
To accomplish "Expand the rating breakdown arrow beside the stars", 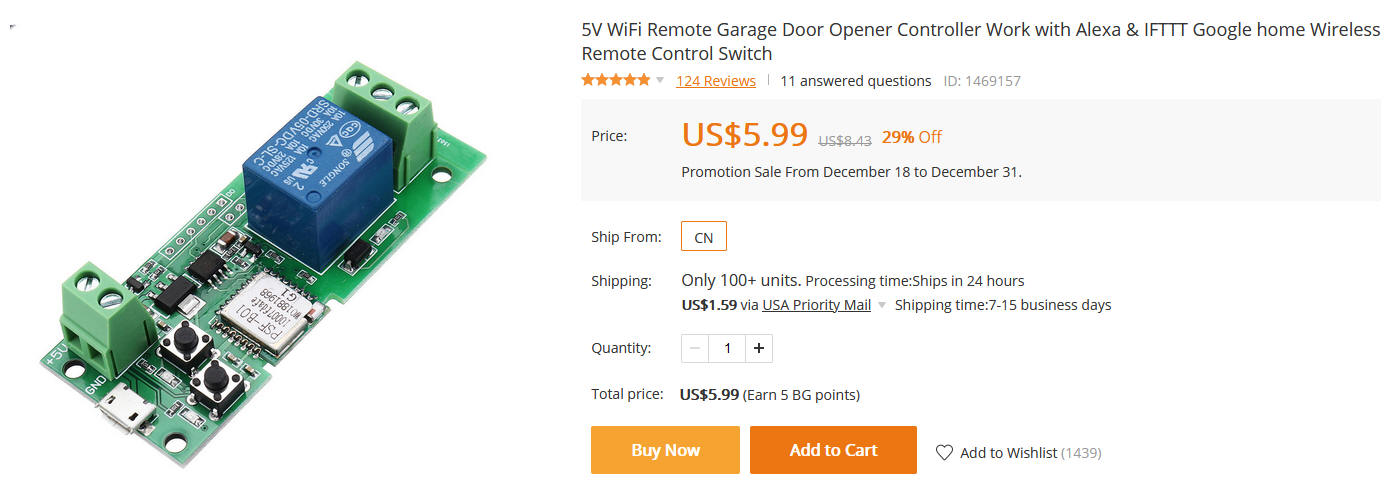I will click(660, 81).
